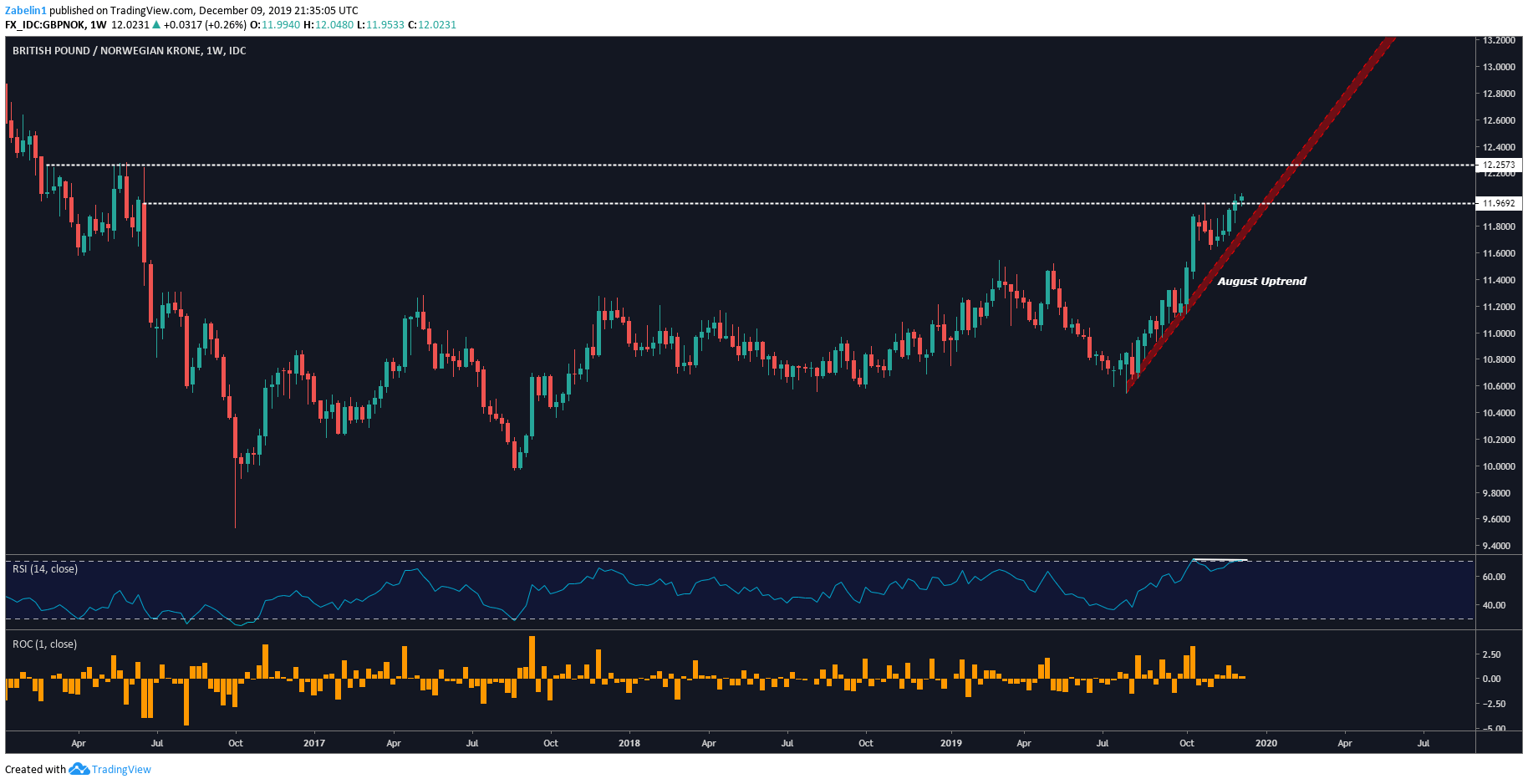Click the ROC (1, close) indicator label

coord(44,644)
